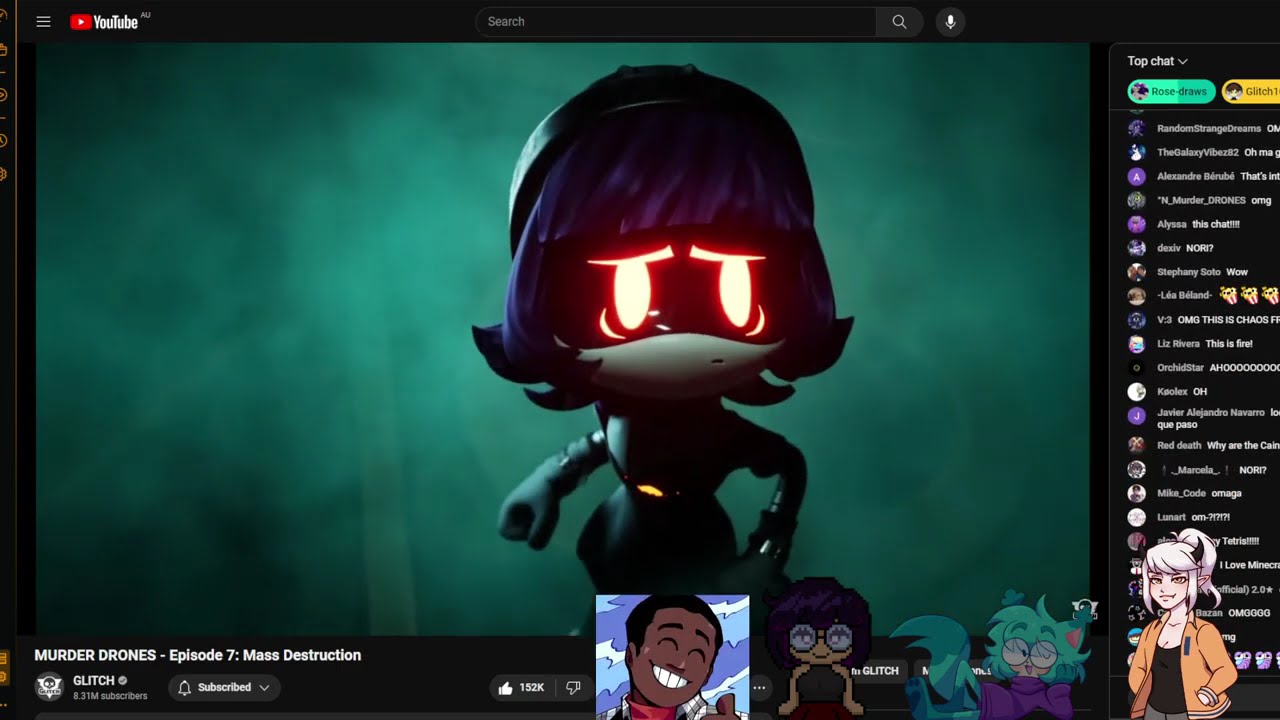Open the GLITCH channel avatar
This screenshot has height=720, width=1280.
(48, 687)
